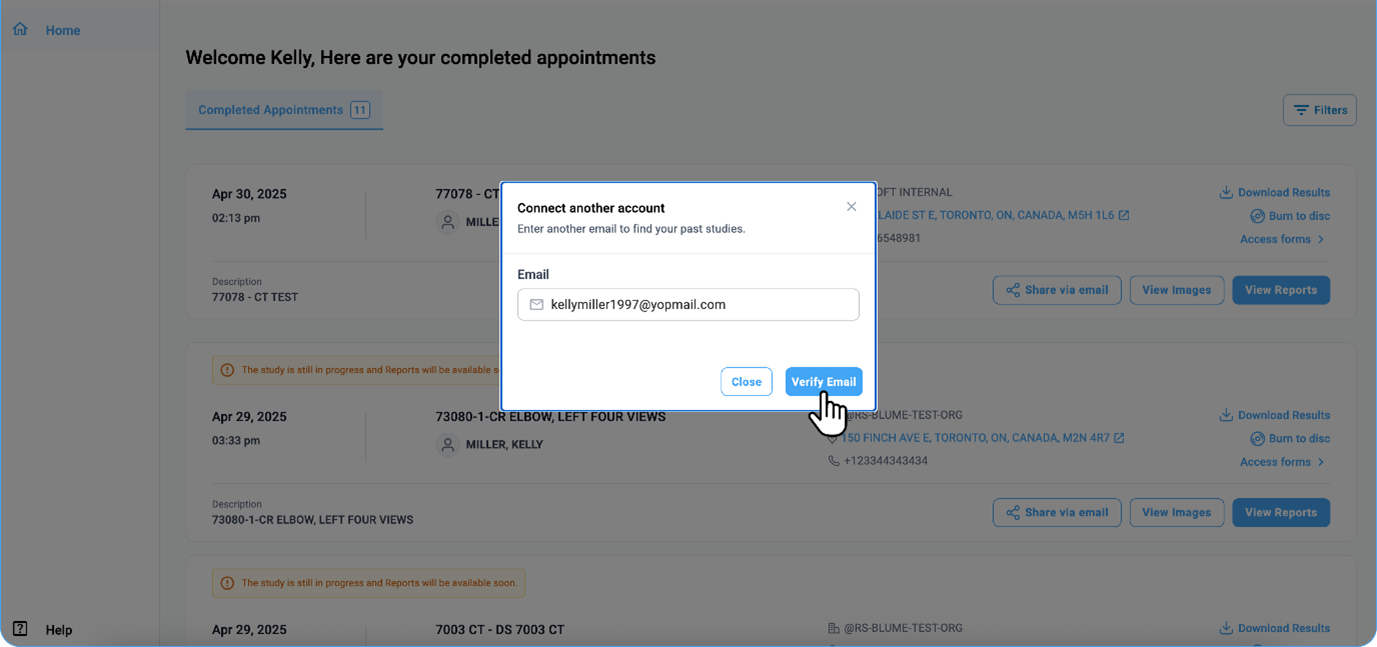Click Burn to disc for elbow study
This screenshot has width=1377, height=647.
click(1290, 439)
